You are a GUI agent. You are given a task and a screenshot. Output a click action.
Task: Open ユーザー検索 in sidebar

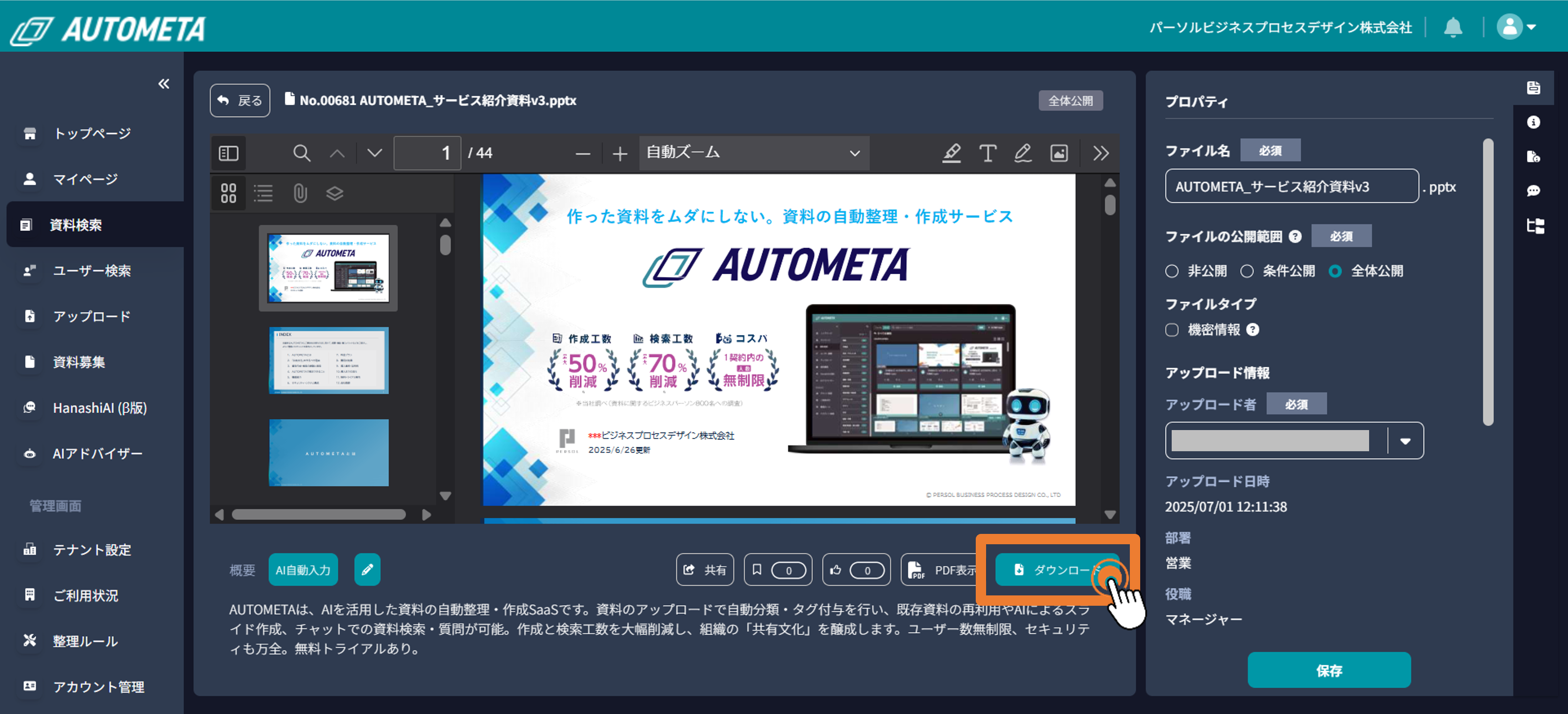tap(92, 271)
